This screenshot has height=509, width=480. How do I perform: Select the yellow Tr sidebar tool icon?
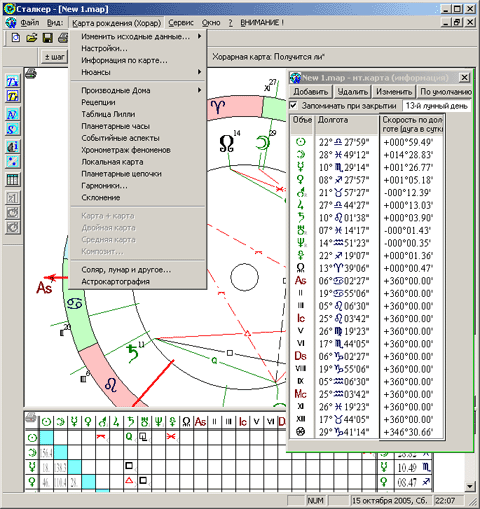(x=13, y=96)
